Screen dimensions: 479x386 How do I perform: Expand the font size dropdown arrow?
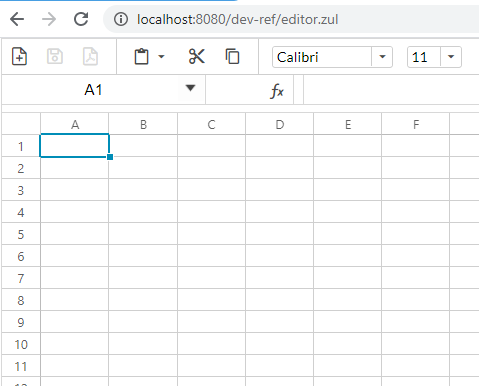tap(451, 57)
